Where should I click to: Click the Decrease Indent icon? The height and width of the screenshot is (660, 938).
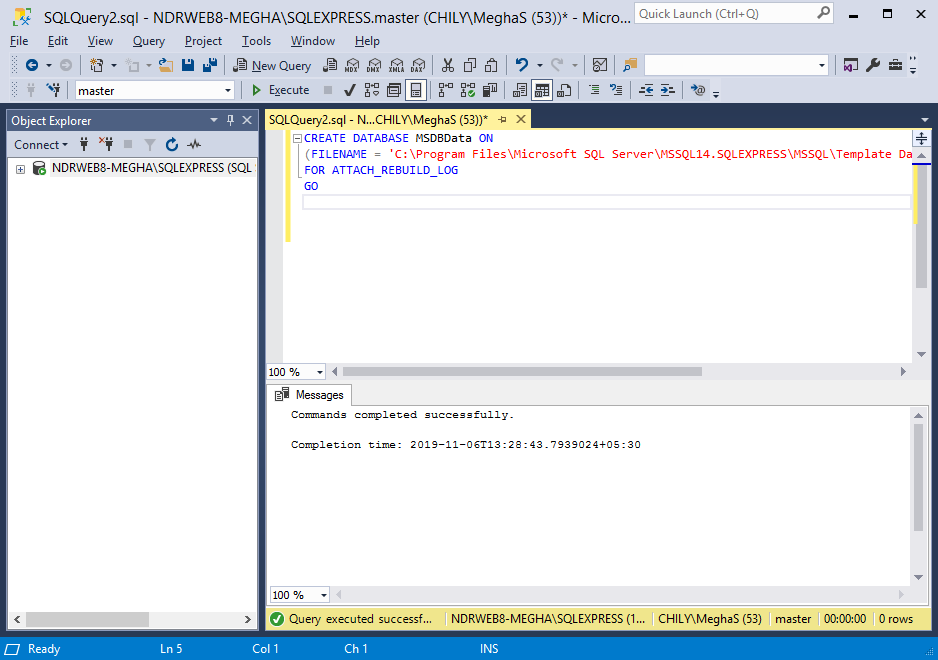pyautogui.click(x=646, y=90)
